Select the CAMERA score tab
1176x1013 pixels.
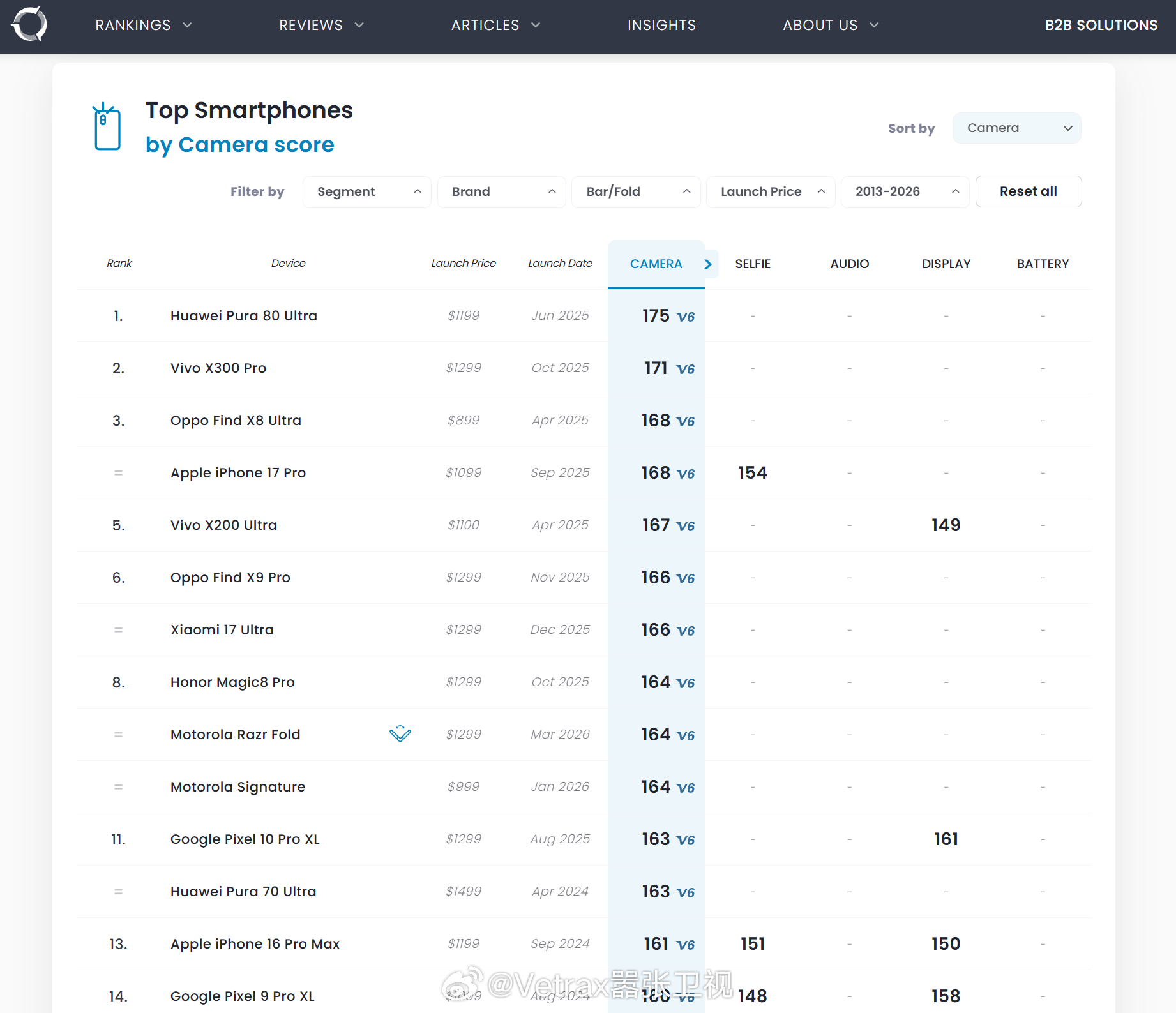pos(656,264)
